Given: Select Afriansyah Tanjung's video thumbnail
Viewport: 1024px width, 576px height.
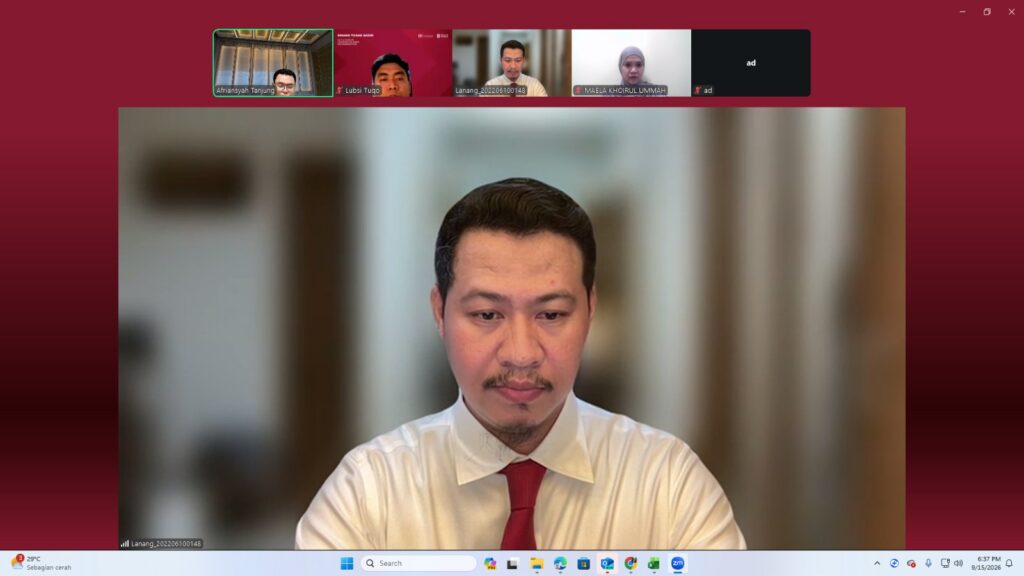Looking at the screenshot, I should [273, 63].
